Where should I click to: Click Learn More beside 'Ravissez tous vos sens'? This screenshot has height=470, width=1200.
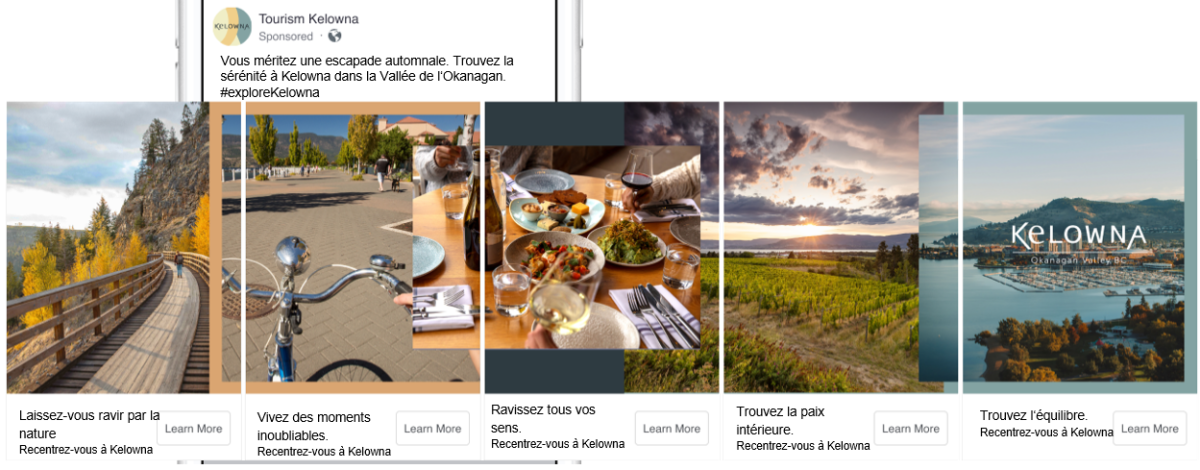[x=672, y=428]
